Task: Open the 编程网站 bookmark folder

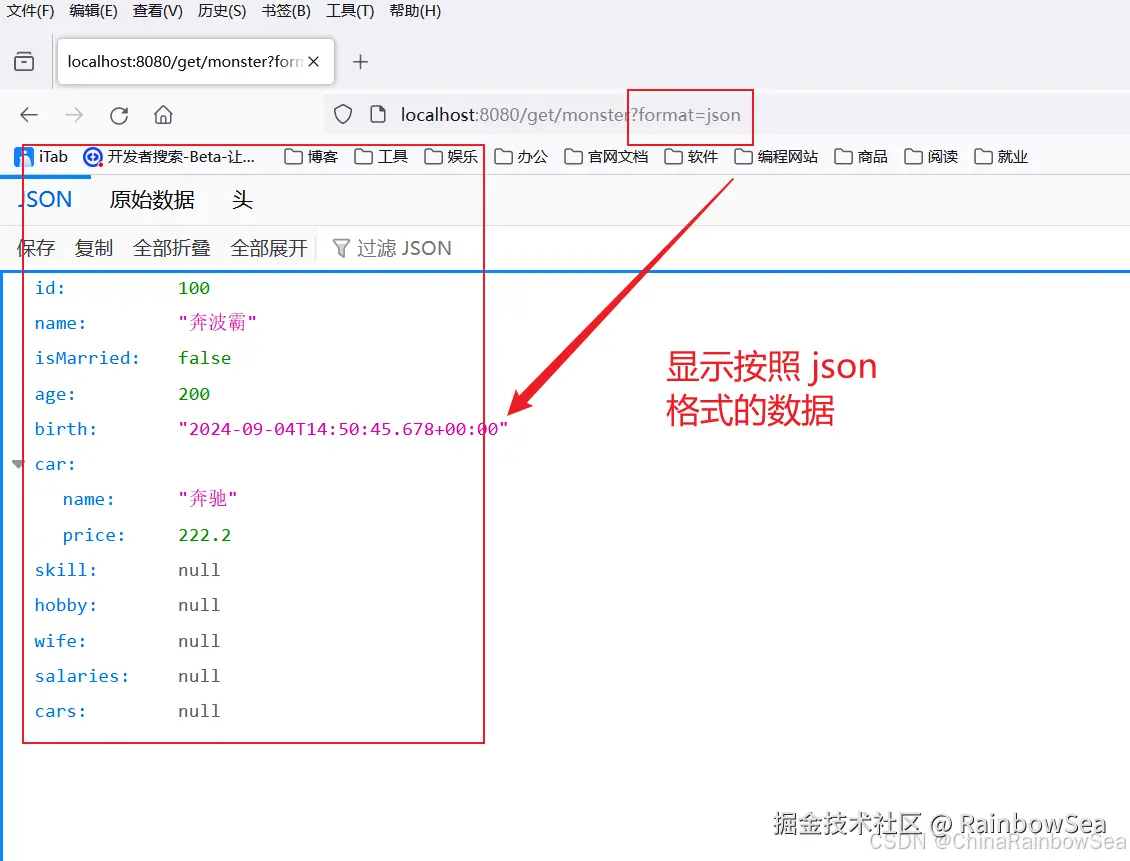Action: (776, 156)
